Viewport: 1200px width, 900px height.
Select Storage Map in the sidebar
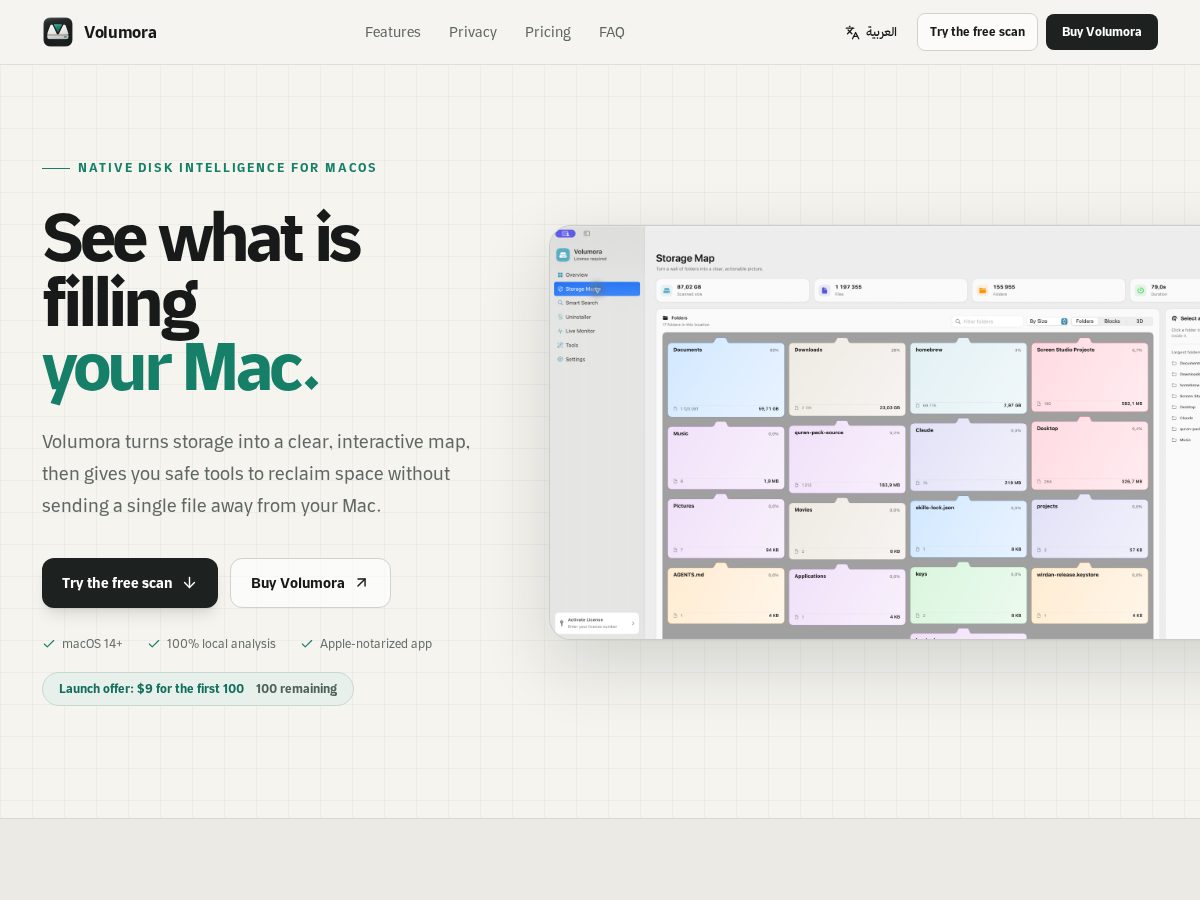[597, 289]
